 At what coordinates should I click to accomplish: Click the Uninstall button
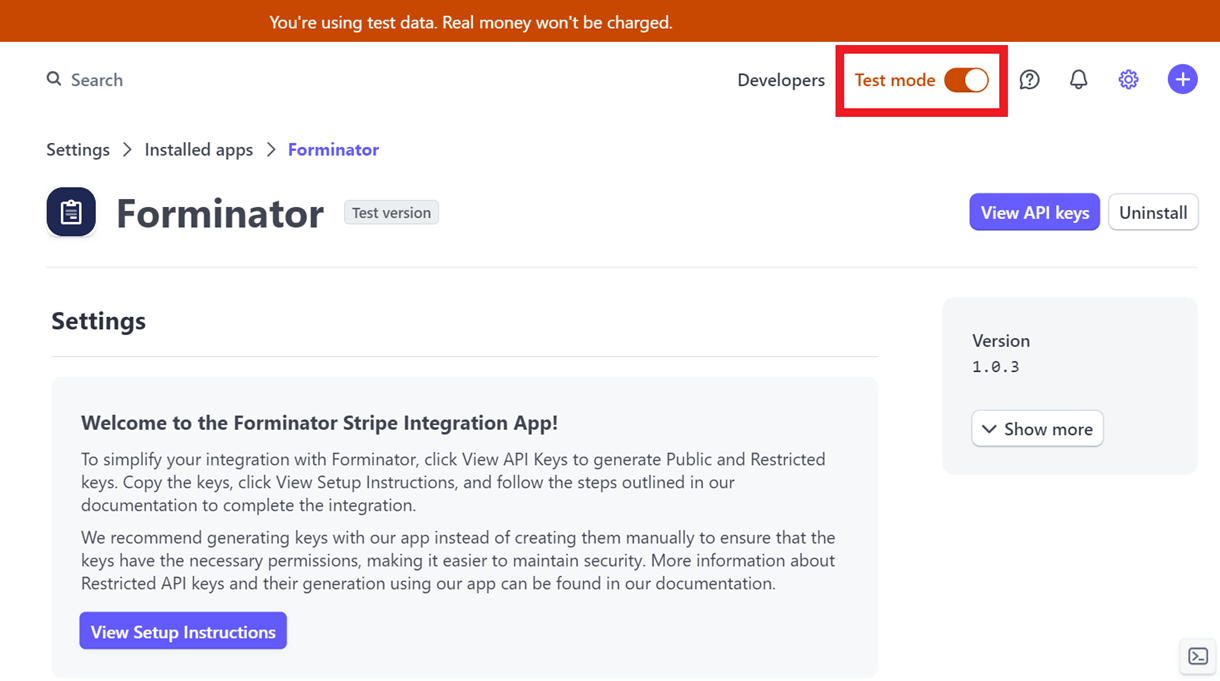point(1153,212)
